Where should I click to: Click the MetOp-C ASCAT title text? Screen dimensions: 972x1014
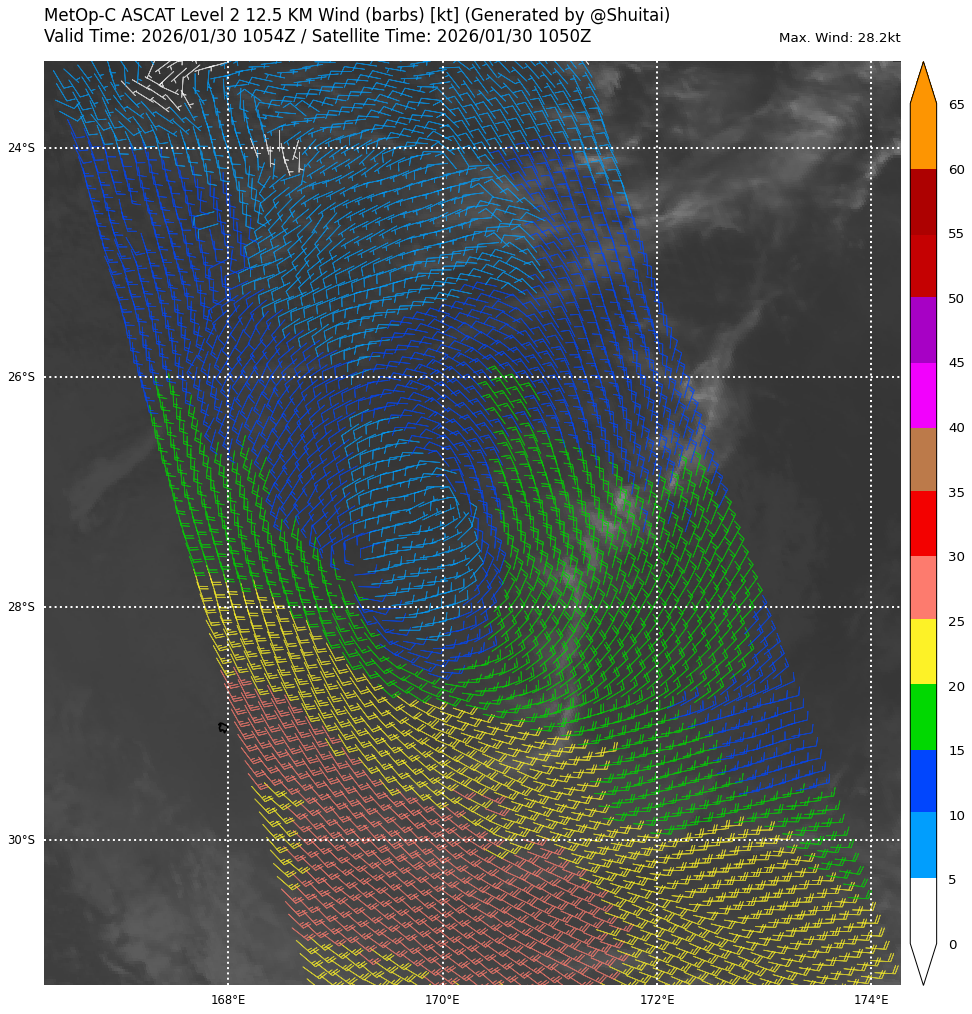click(x=357, y=16)
